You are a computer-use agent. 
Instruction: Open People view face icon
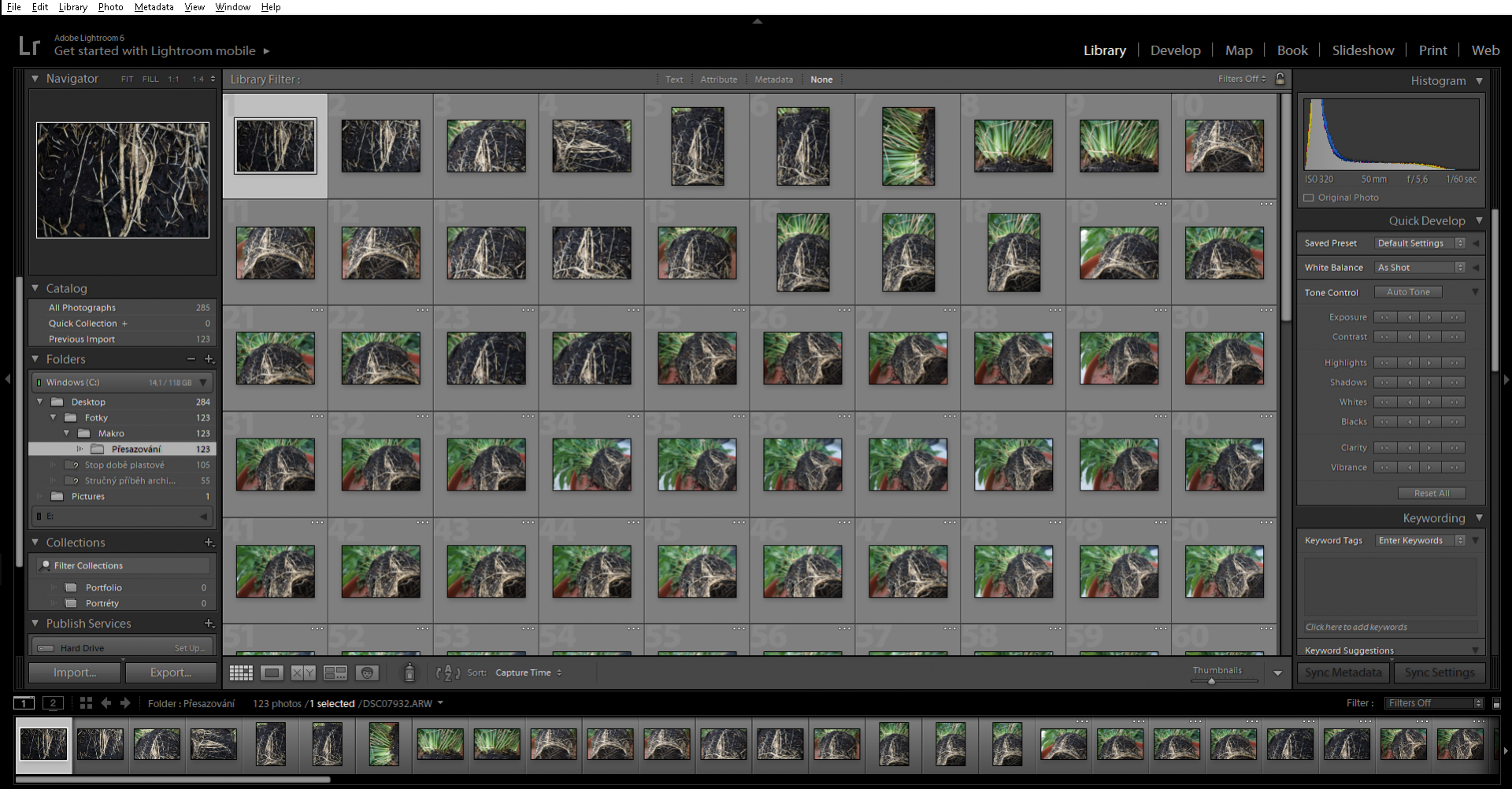(x=367, y=672)
